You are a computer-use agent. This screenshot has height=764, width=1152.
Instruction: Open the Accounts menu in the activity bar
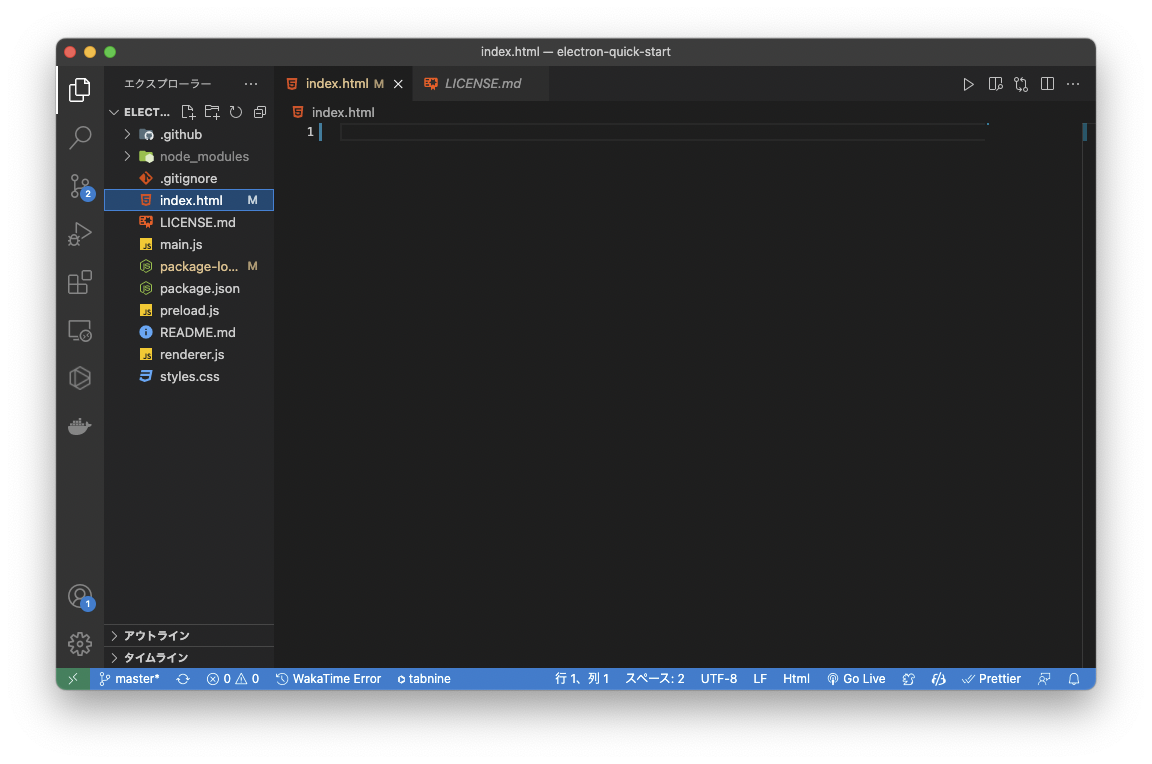point(79,597)
